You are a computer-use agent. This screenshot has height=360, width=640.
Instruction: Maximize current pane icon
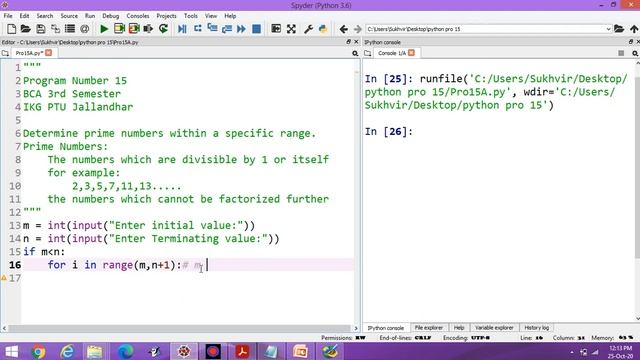(x=276, y=29)
